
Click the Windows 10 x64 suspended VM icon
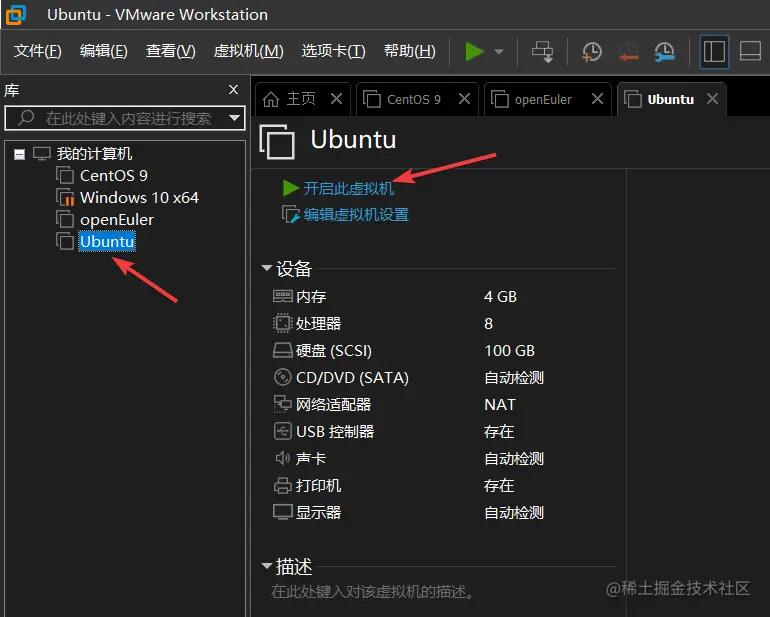[65, 197]
